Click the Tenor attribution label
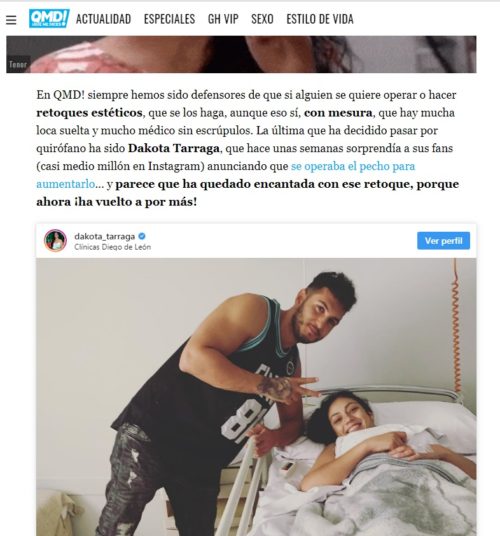Image resolution: width=500 pixels, height=536 pixels. [18, 64]
